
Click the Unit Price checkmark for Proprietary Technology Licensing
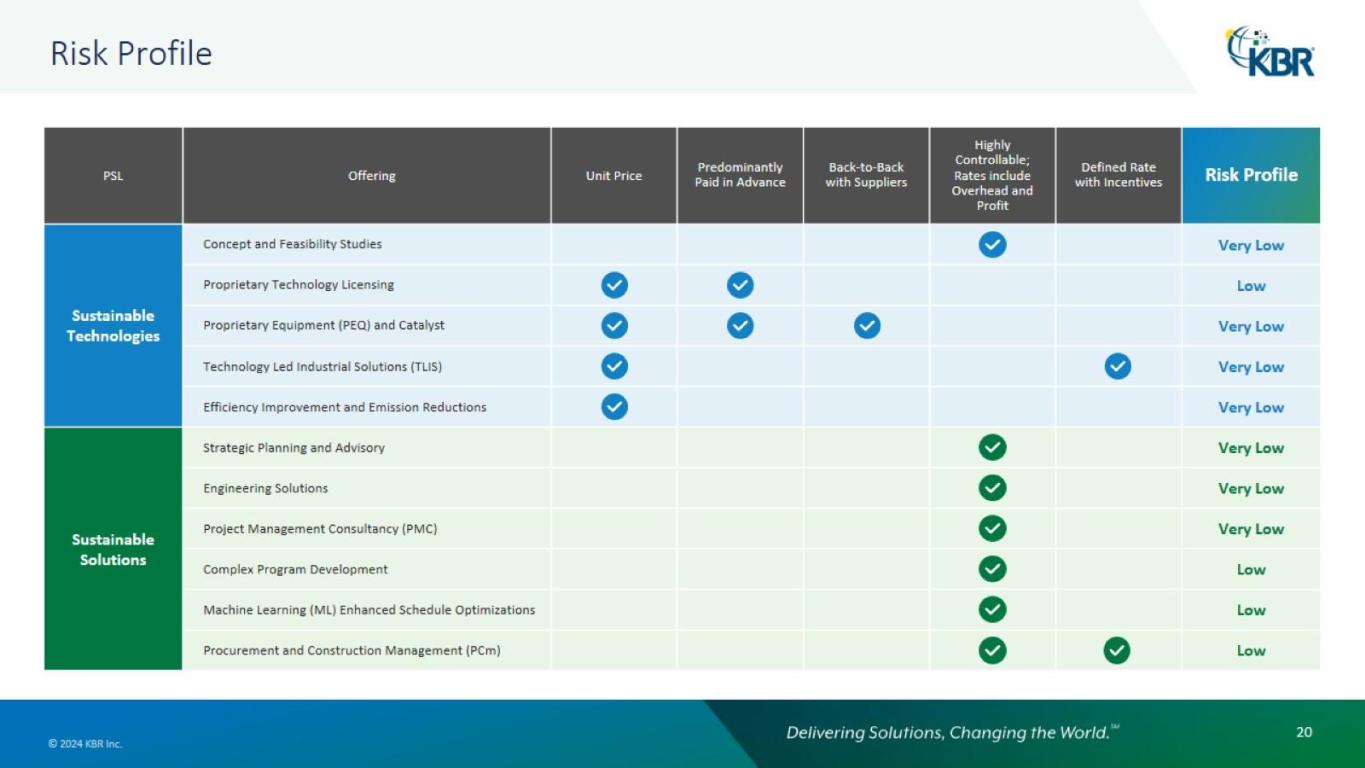coord(614,285)
